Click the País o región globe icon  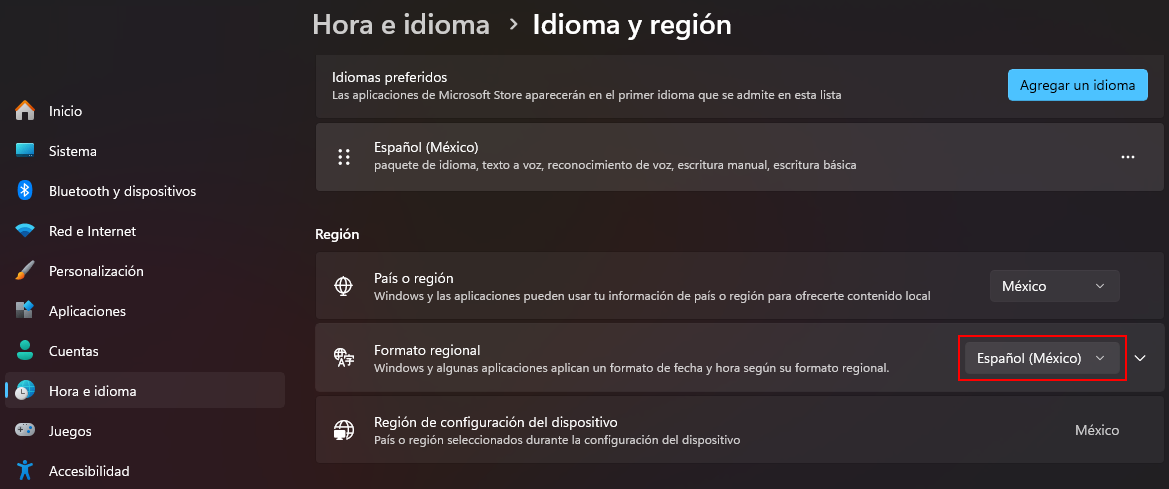point(343,286)
